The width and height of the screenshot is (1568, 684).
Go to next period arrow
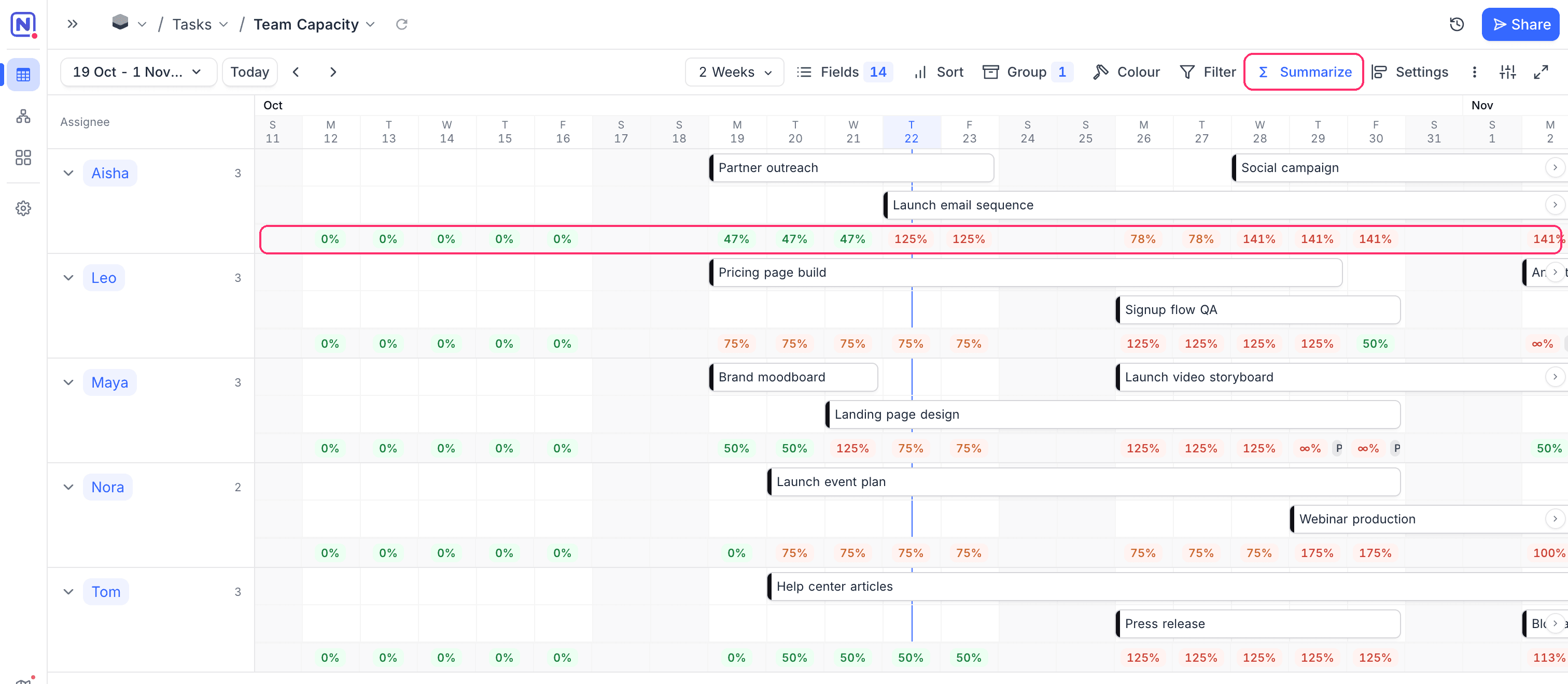(x=333, y=72)
